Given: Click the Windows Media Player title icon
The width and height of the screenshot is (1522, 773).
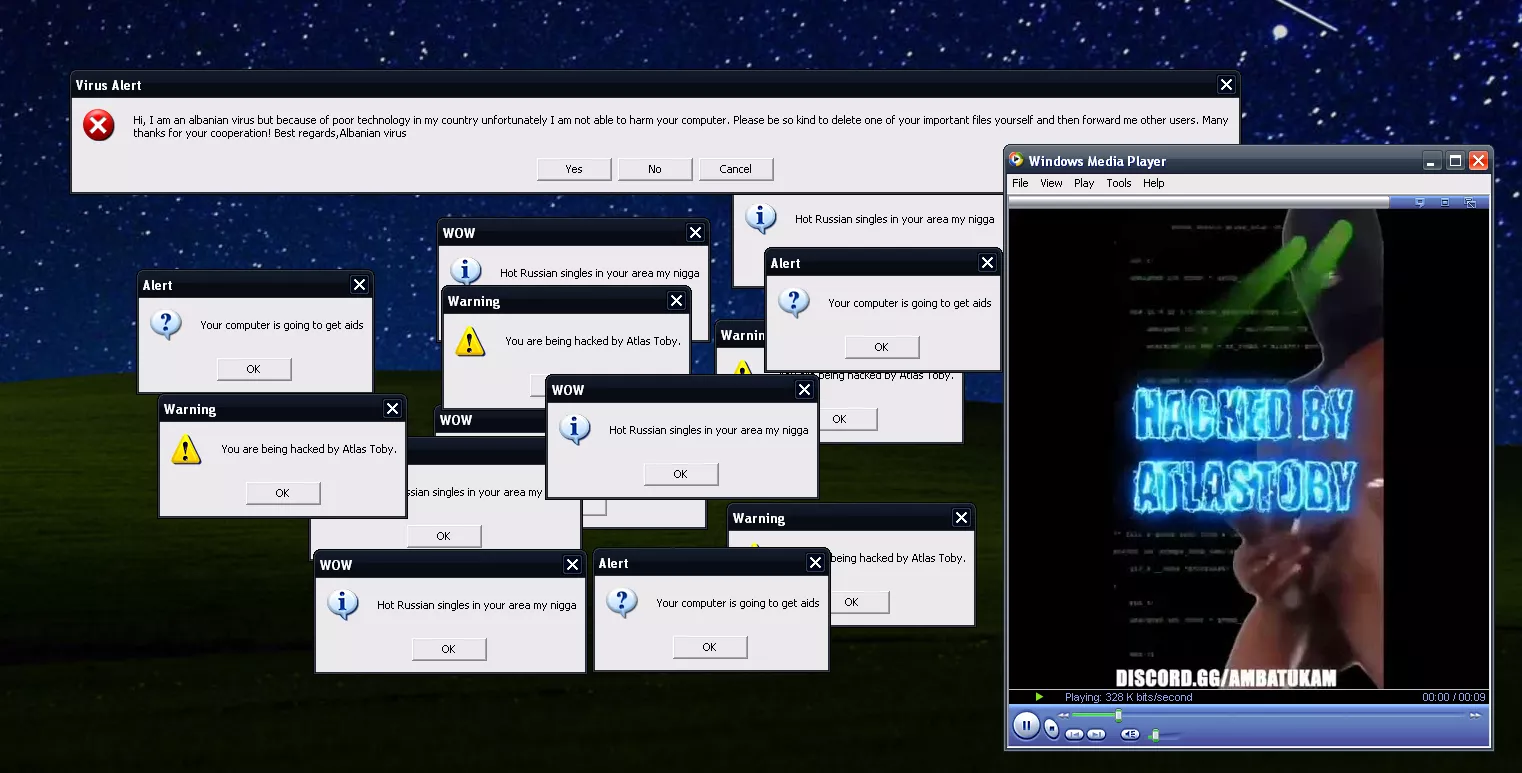Looking at the screenshot, I should point(1016,160).
